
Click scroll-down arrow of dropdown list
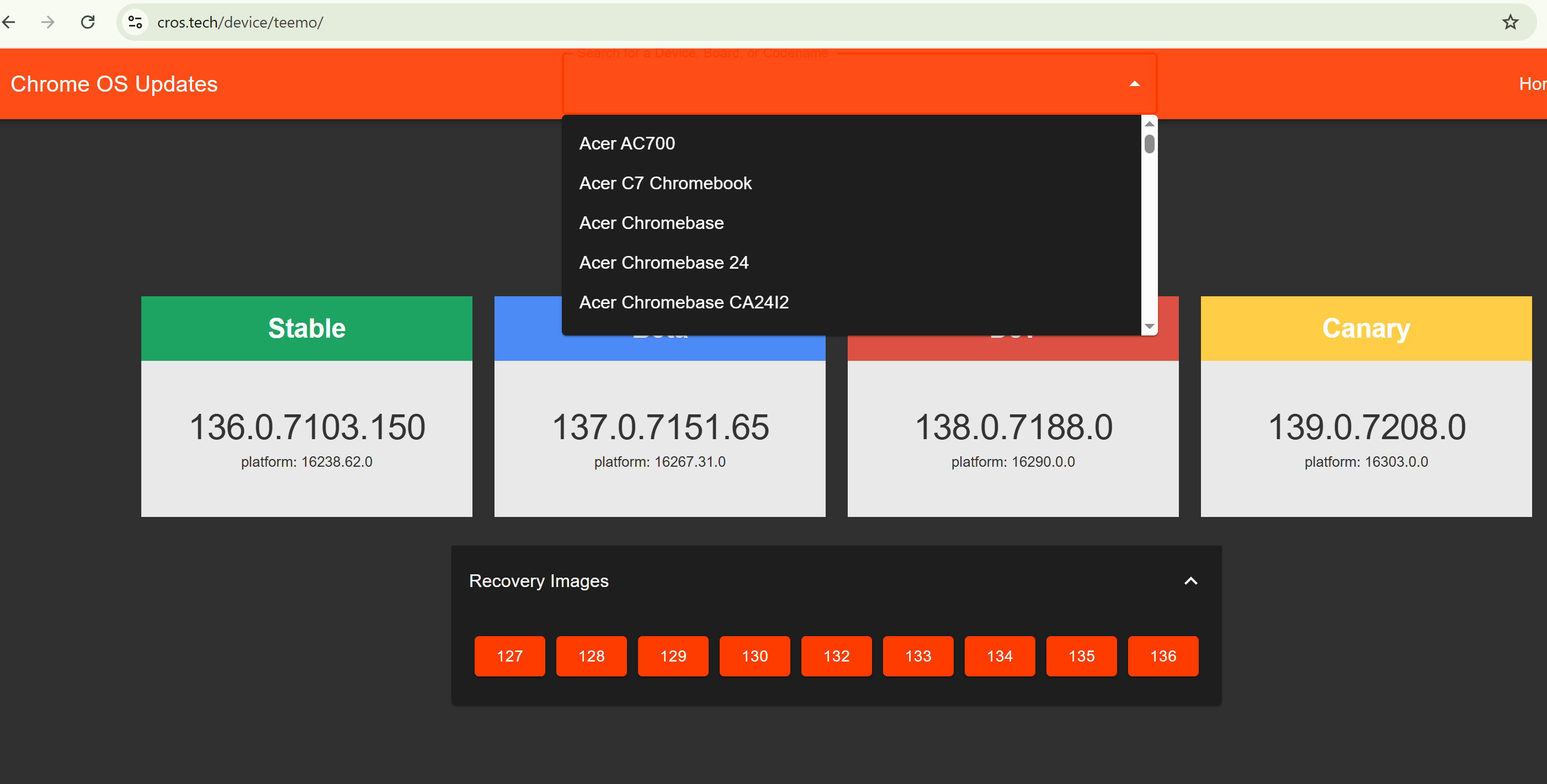pos(1149,327)
